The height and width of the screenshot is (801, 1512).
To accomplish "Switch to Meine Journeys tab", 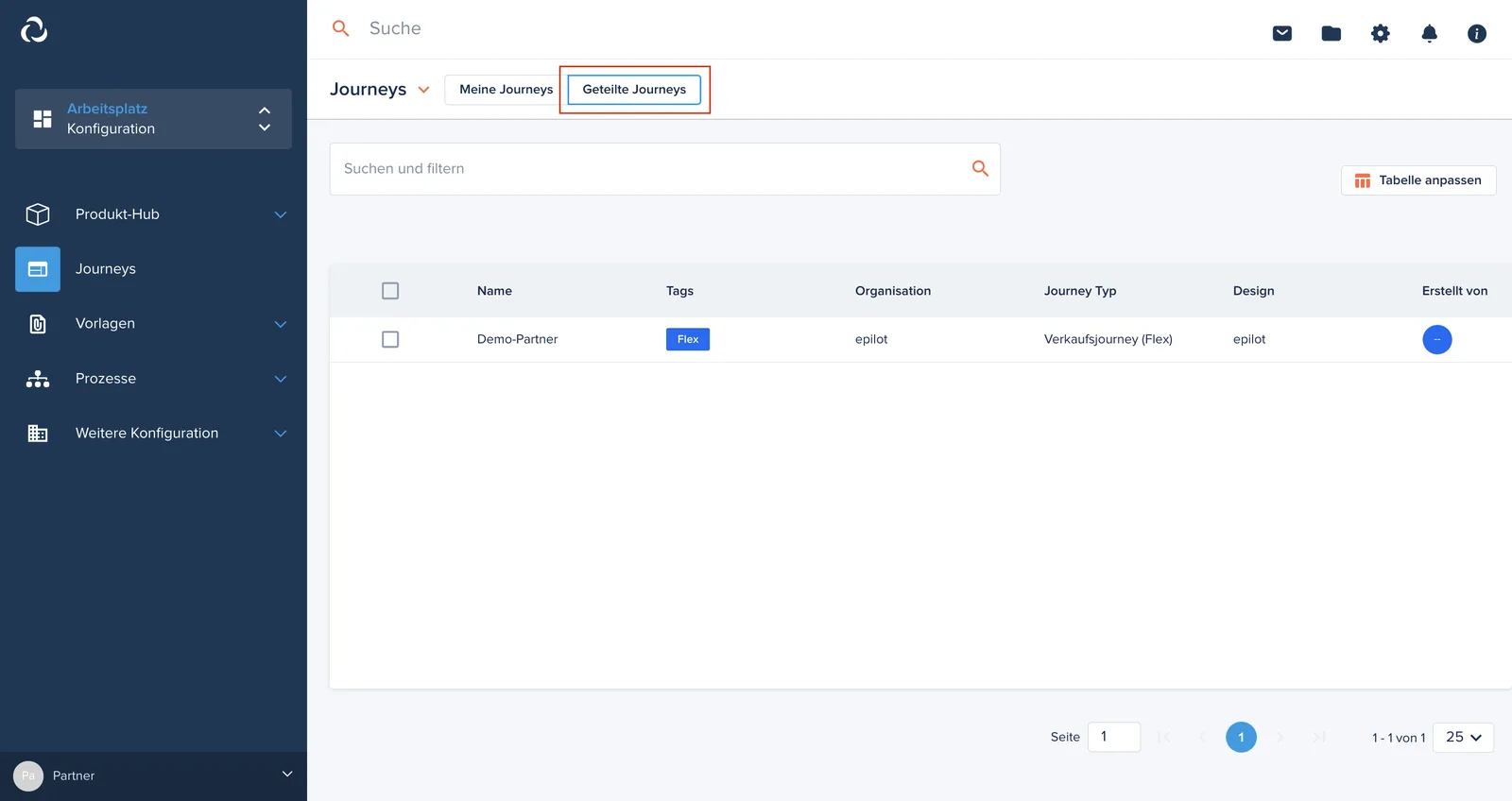I will 506,90.
